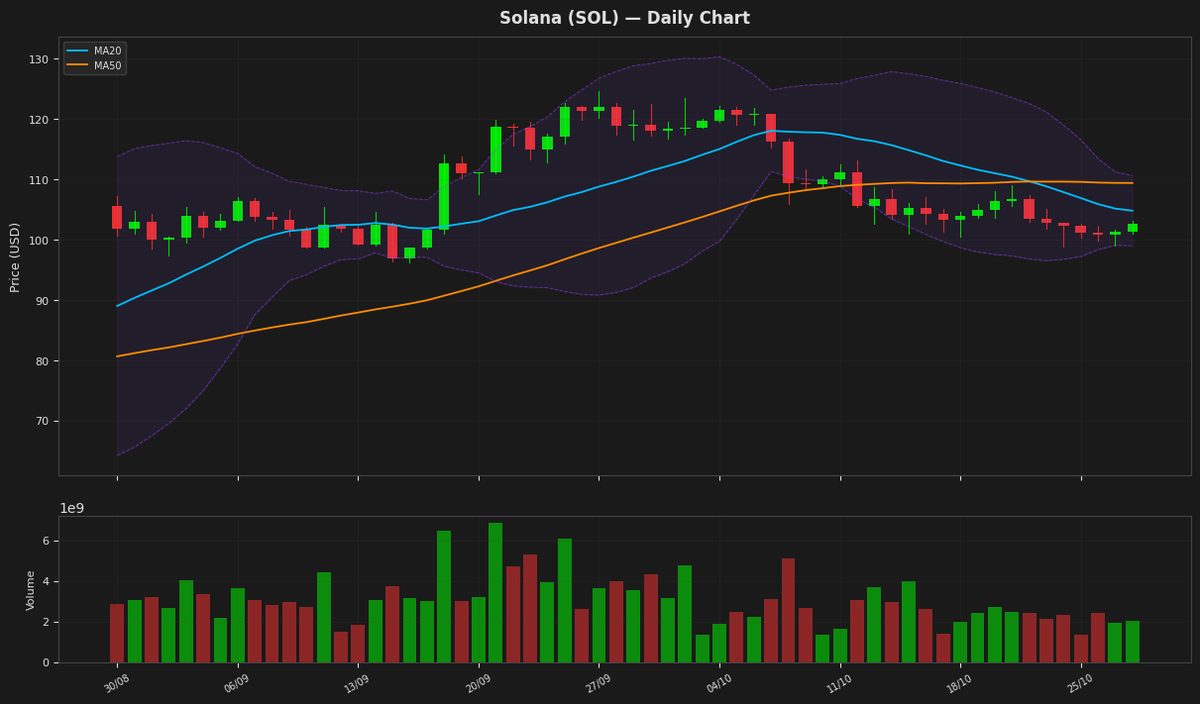Select the MA20 legend label
The height and width of the screenshot is (704, 1200).
(107, 50)
